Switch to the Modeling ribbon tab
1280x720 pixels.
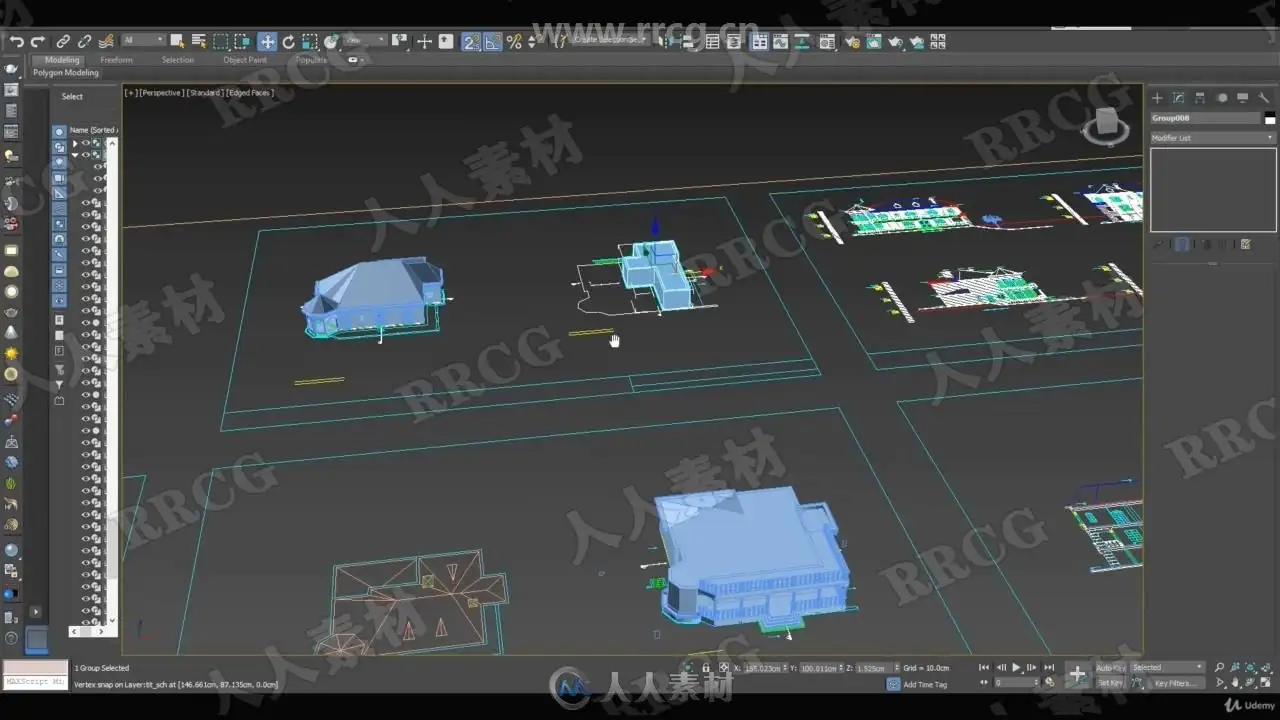(x=62, y=60)
